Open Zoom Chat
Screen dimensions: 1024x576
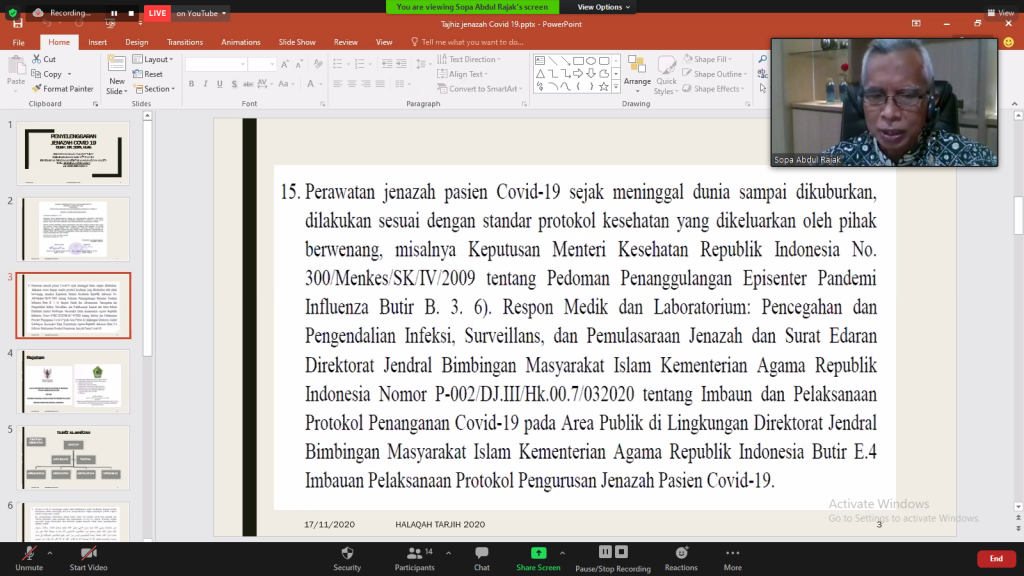pos(482,558)
